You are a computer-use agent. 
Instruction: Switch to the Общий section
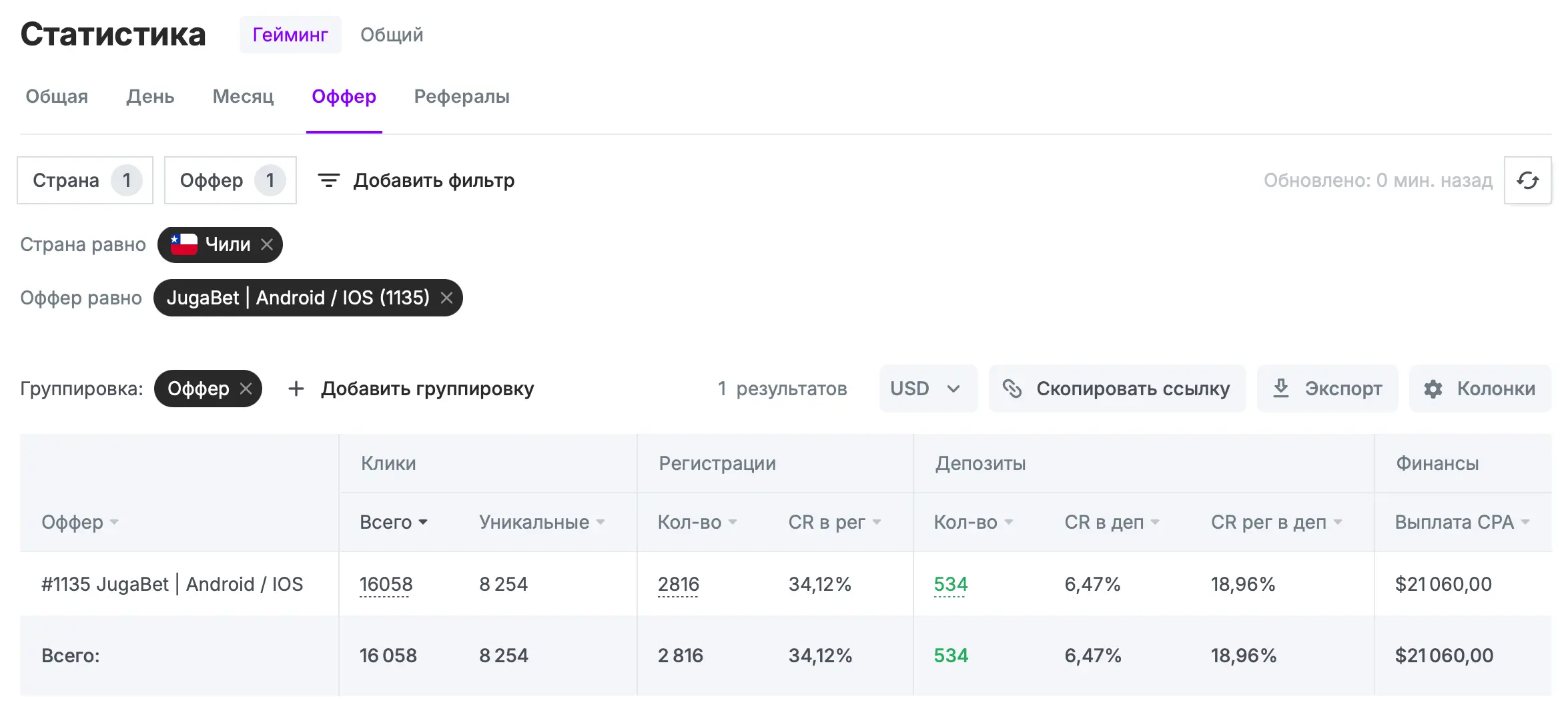[392, 35]
